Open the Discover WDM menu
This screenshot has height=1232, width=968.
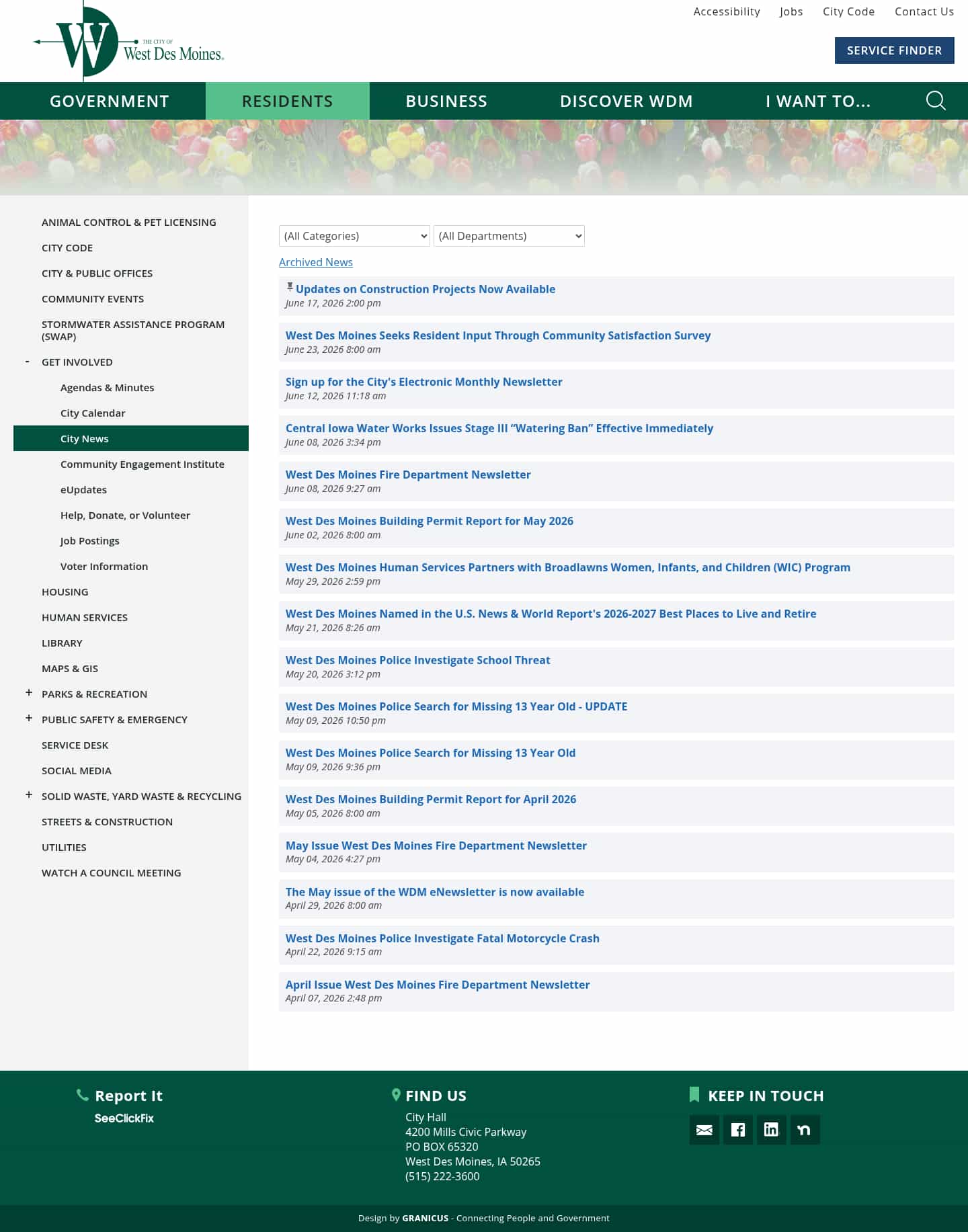pos(627,101)
